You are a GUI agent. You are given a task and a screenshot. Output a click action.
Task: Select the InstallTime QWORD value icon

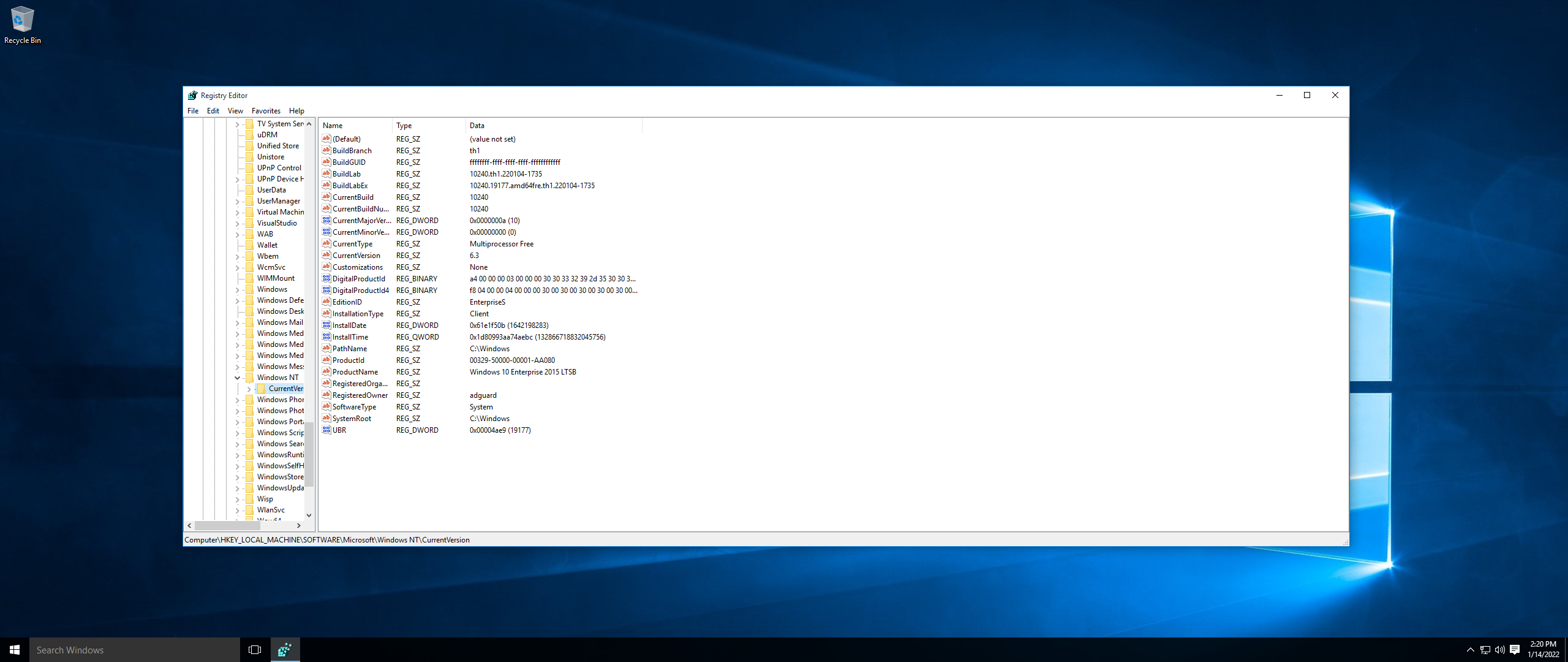(x=326, y=337)
